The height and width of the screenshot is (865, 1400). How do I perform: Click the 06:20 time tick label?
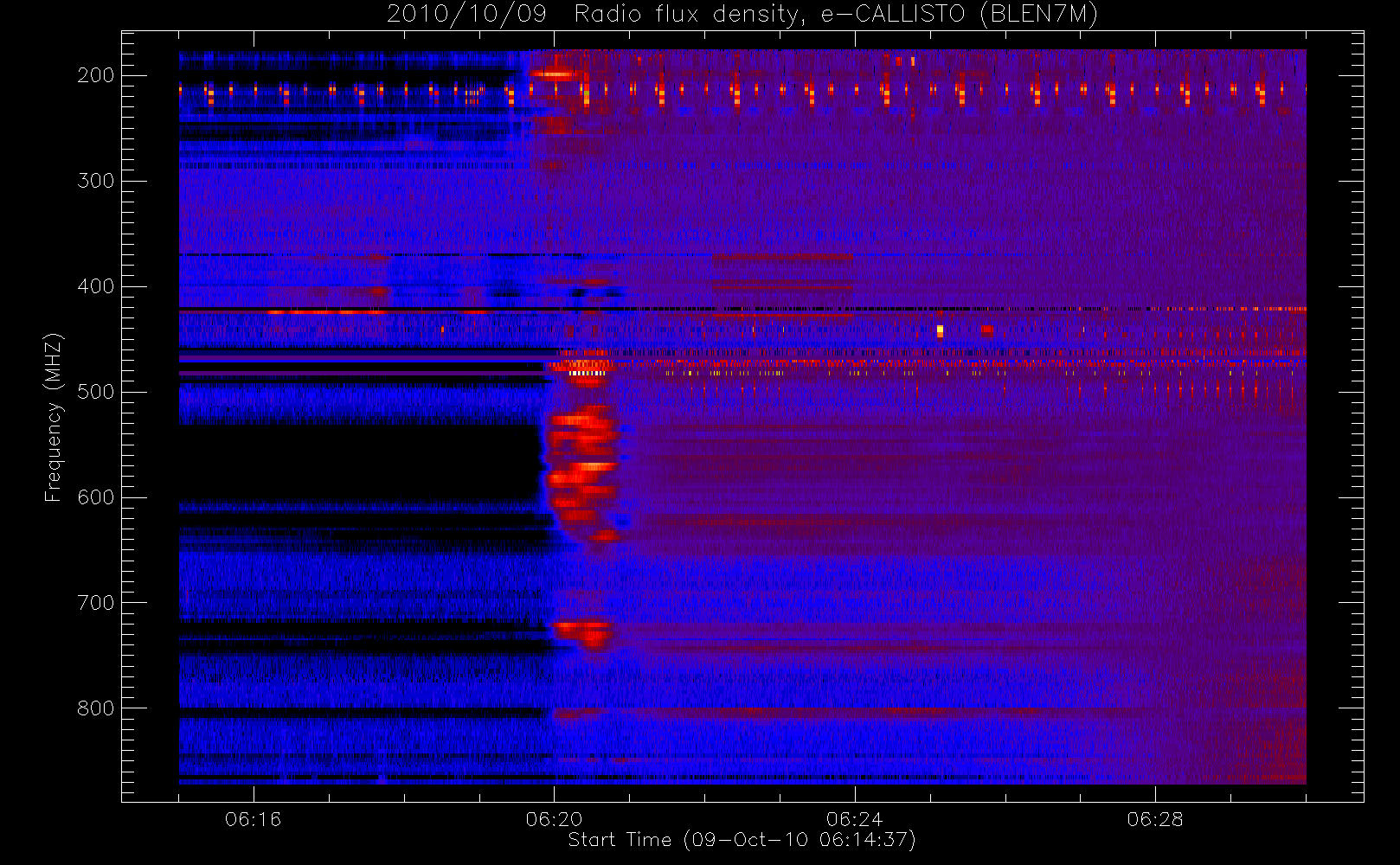click(554, 819)
